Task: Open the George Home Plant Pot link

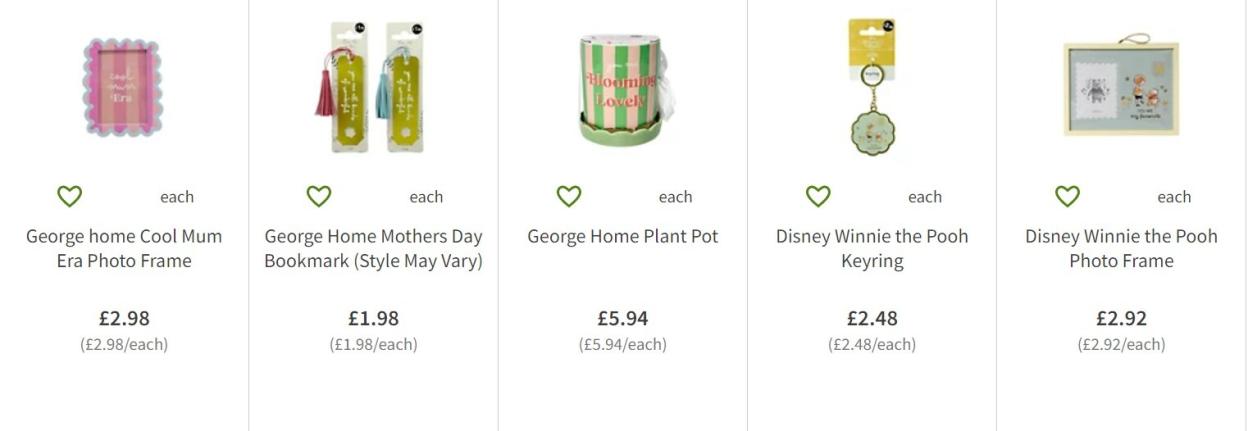Action: tap(623, 237)
